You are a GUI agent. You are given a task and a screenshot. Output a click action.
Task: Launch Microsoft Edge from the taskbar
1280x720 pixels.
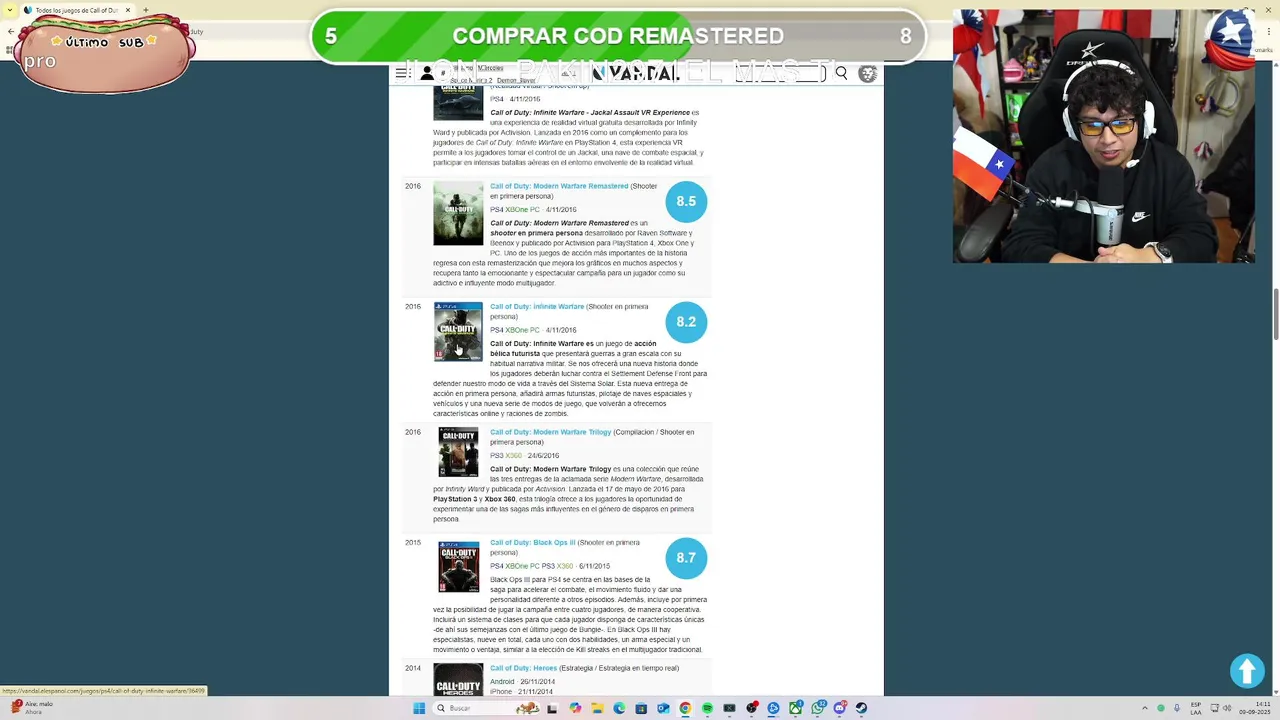click(x=619, y=708)
